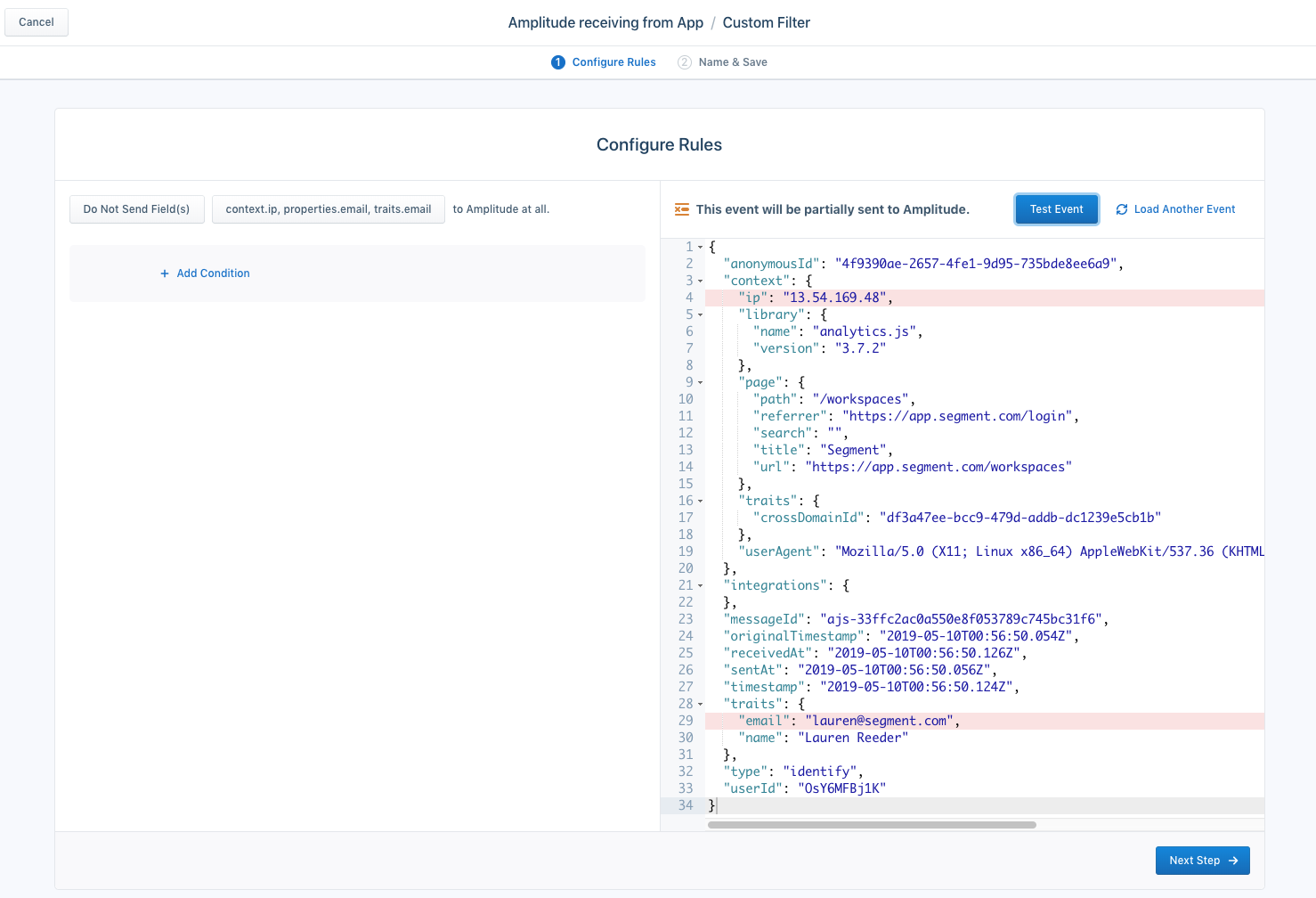
Task: Click the refresh icon beside Load Another Event
Action: (x=1122, y=209)
